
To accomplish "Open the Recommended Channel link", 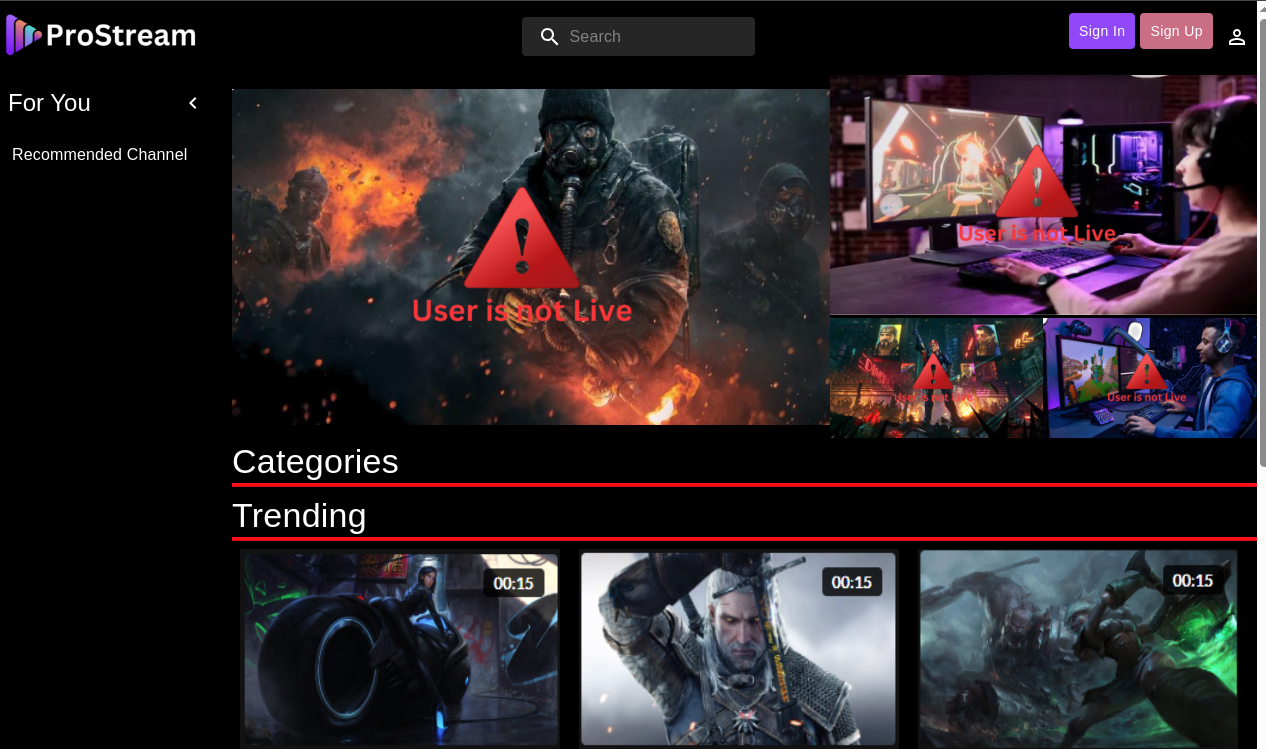I will pos(99,154).
